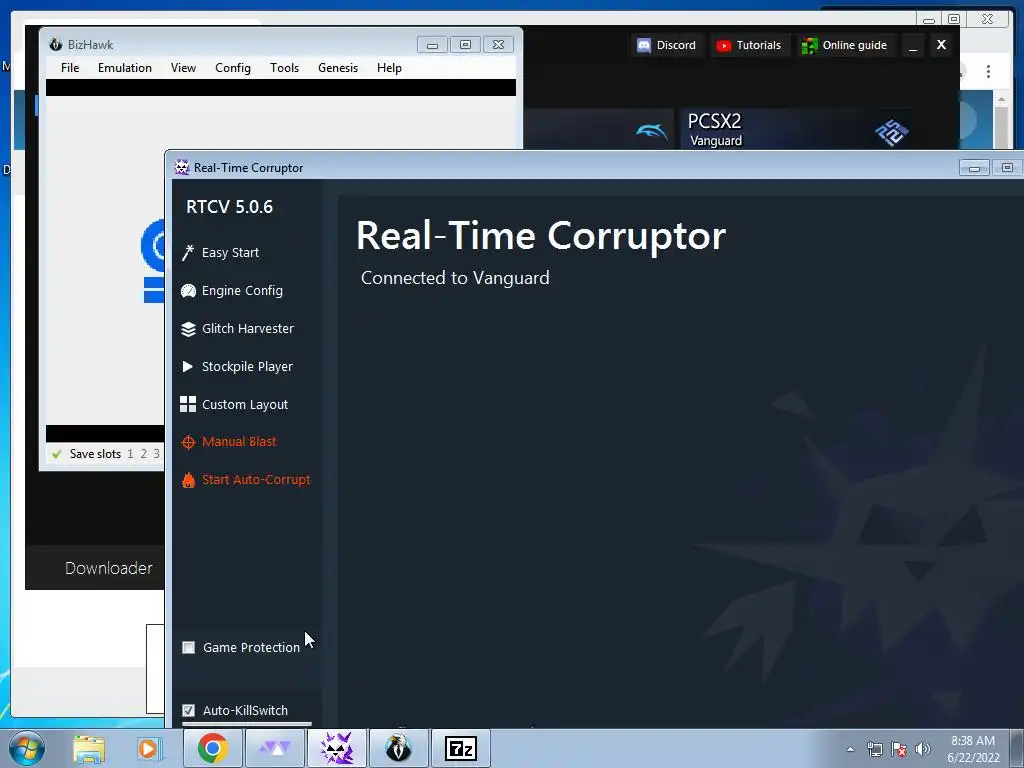
Task: Click the PCSX2 logo icon in launcher
Action: pyautogui.click(x=891, y=133)
